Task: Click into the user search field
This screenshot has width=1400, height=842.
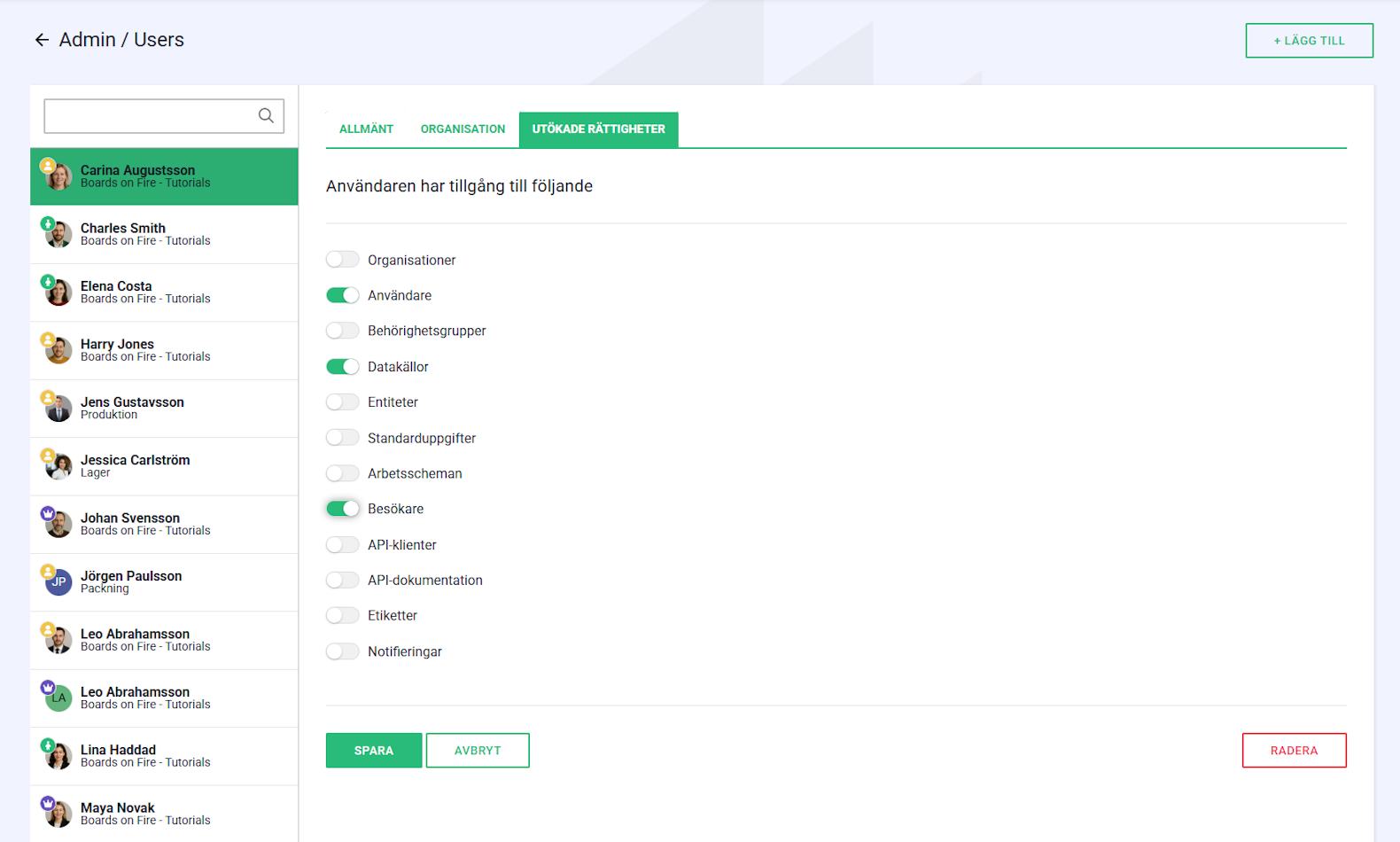Action: point(164,116)
